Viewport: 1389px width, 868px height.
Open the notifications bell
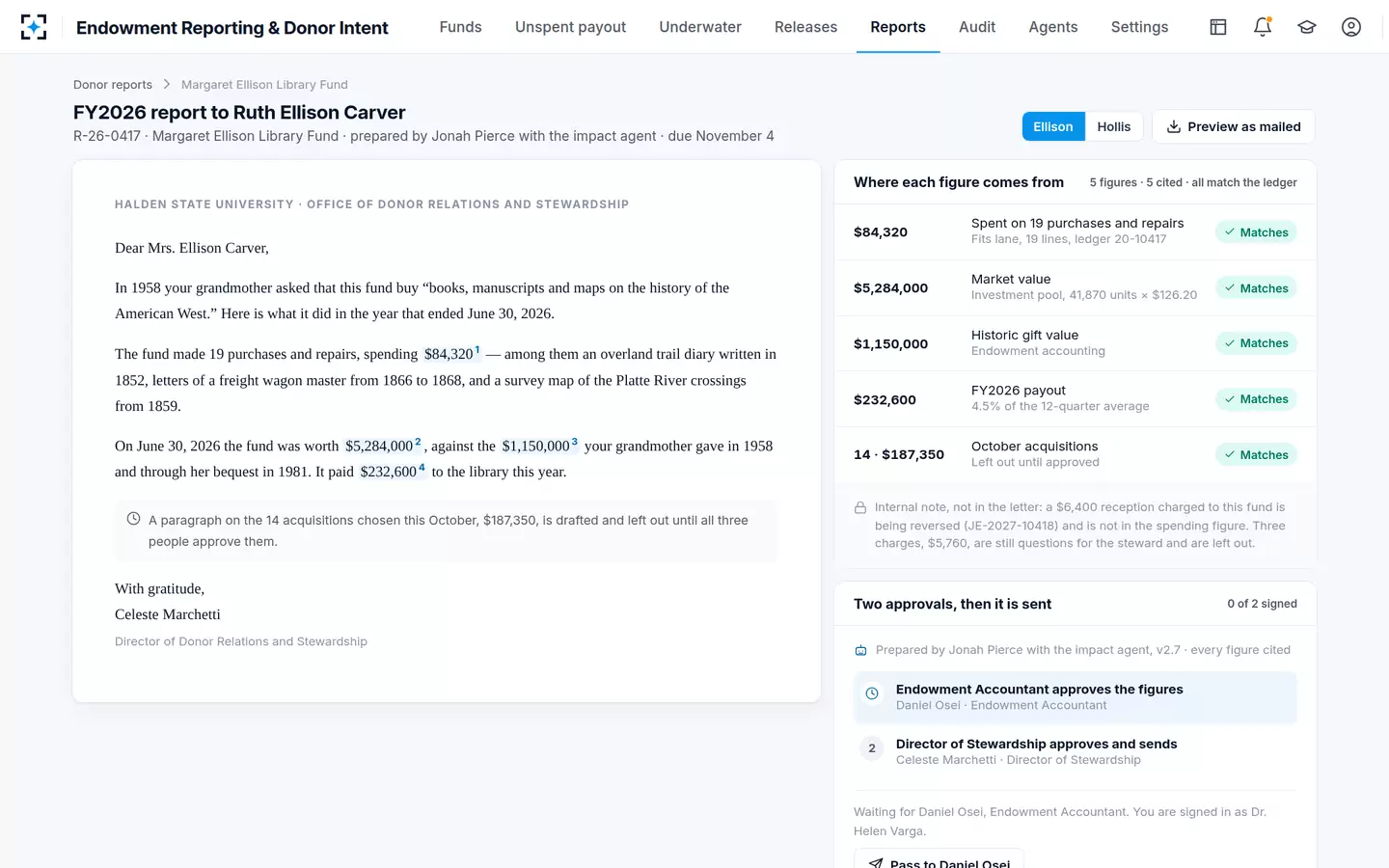click(x=1263, y=27)
